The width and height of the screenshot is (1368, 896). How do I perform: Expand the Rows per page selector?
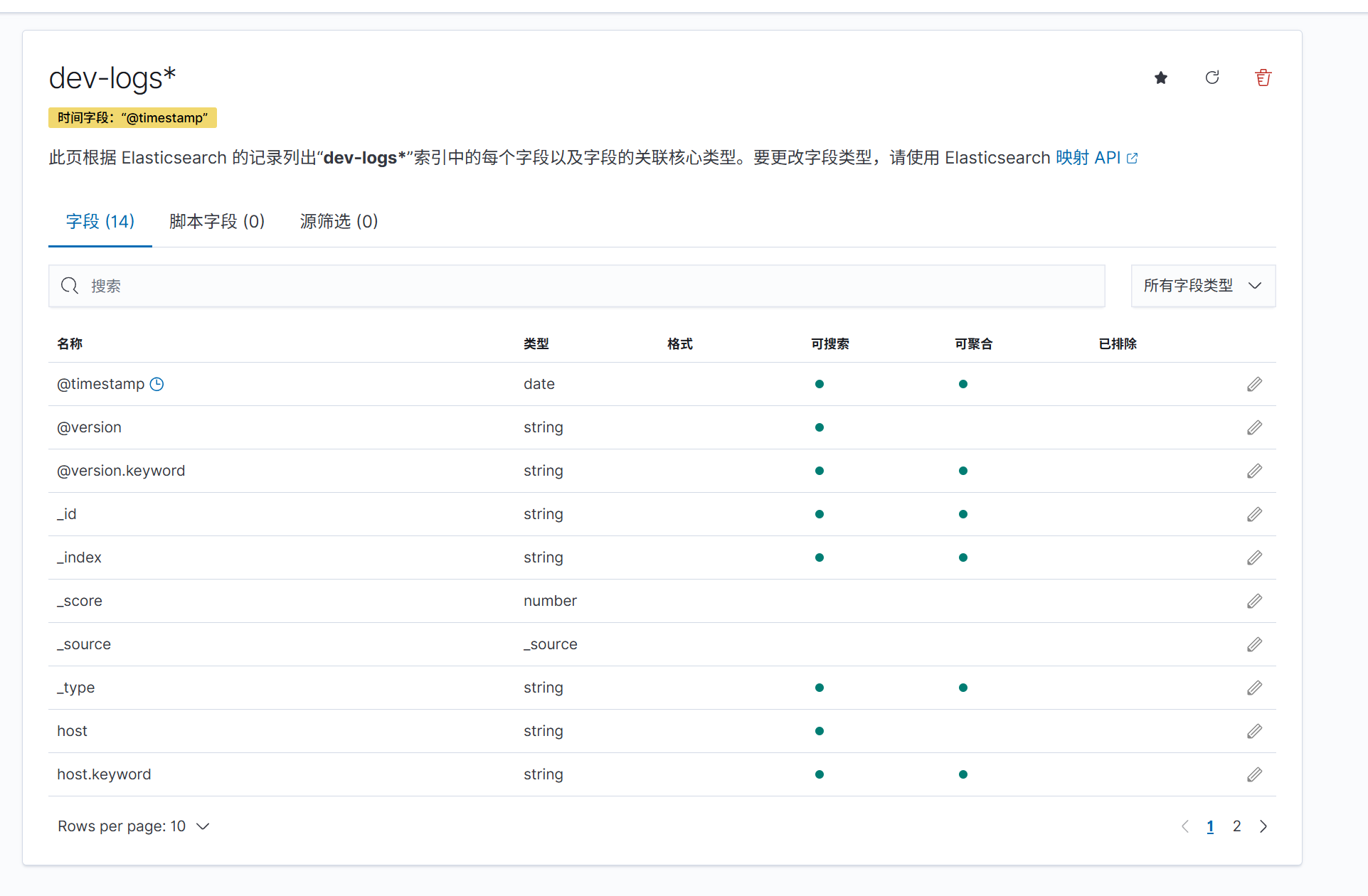pyautogui.click(x=134, y=826)
